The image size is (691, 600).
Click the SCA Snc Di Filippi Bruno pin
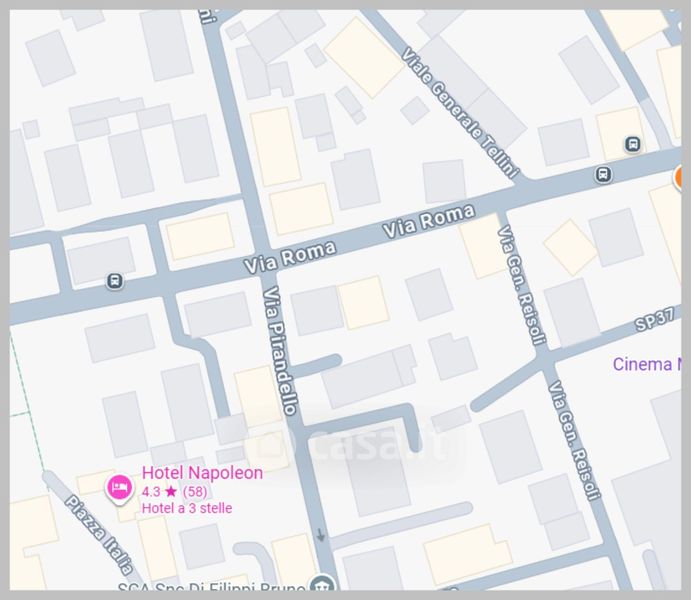323,586
